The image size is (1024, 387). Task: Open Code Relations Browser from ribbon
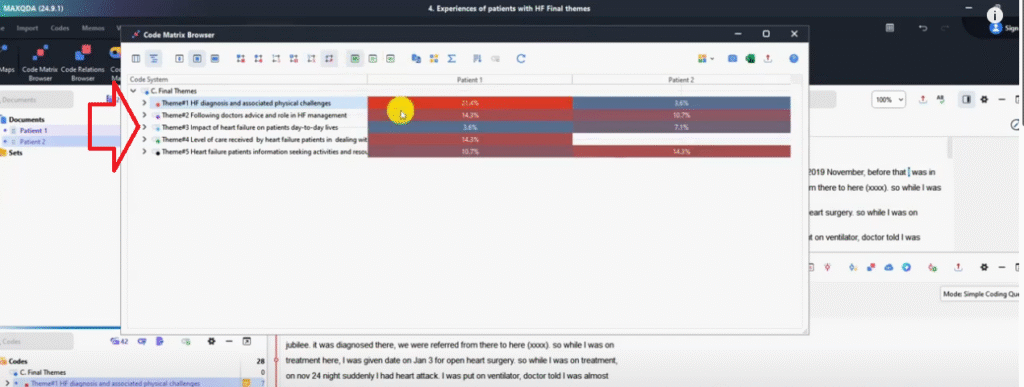pos(83,63)
